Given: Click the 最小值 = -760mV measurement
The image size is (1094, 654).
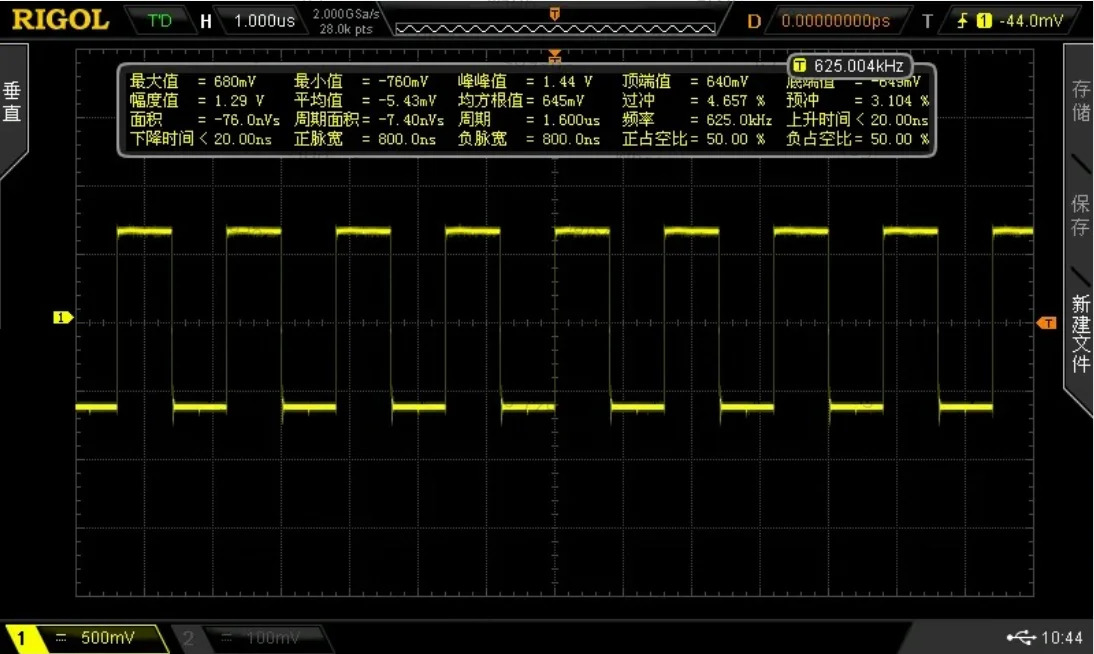Looking at the screenshot, I should 361,82.
